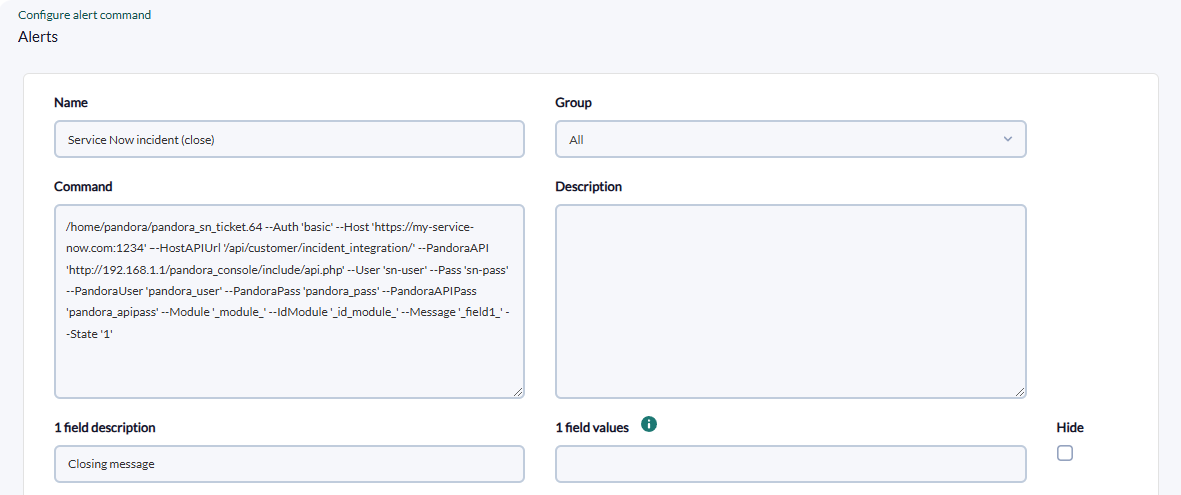1181x495 pixels.
Task: Select the Closing message input field
Action: (x=289, y=464)
